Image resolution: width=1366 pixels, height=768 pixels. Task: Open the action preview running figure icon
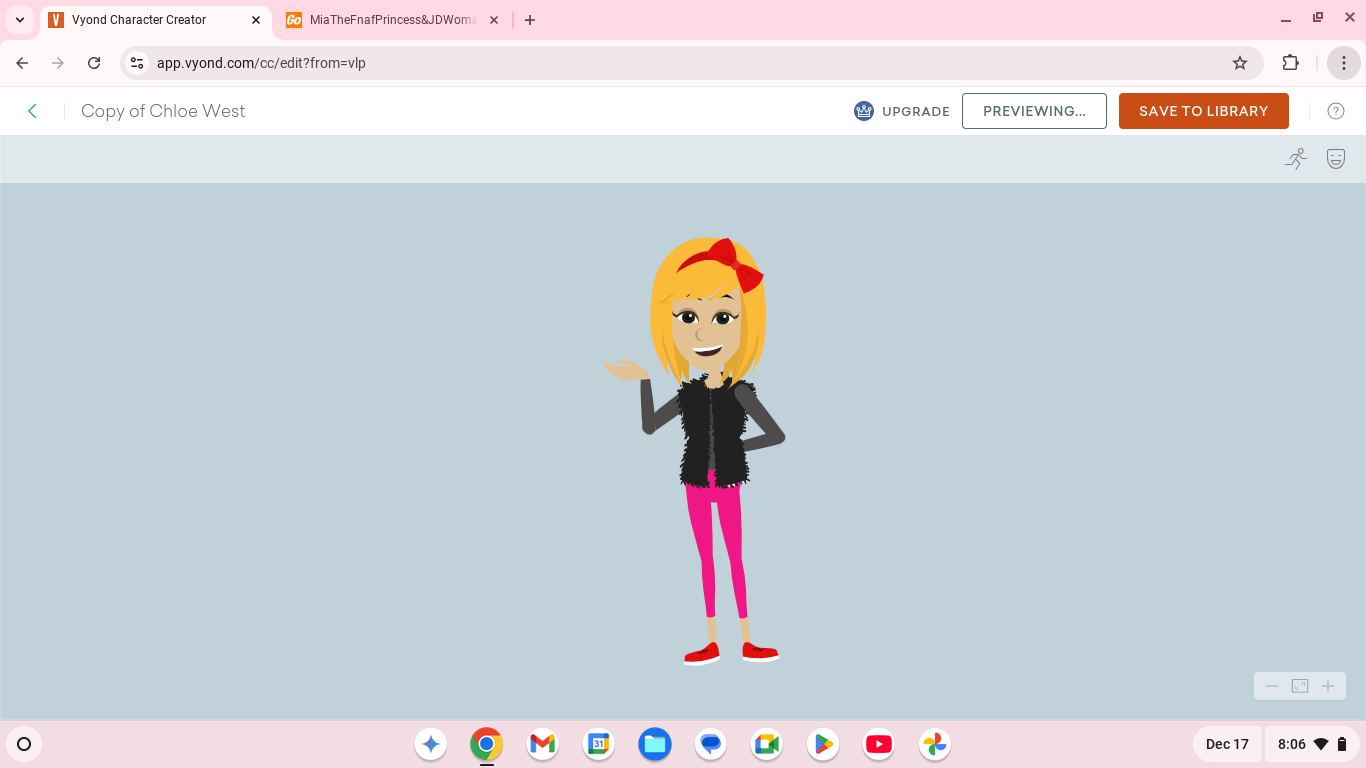(1296, 158)
